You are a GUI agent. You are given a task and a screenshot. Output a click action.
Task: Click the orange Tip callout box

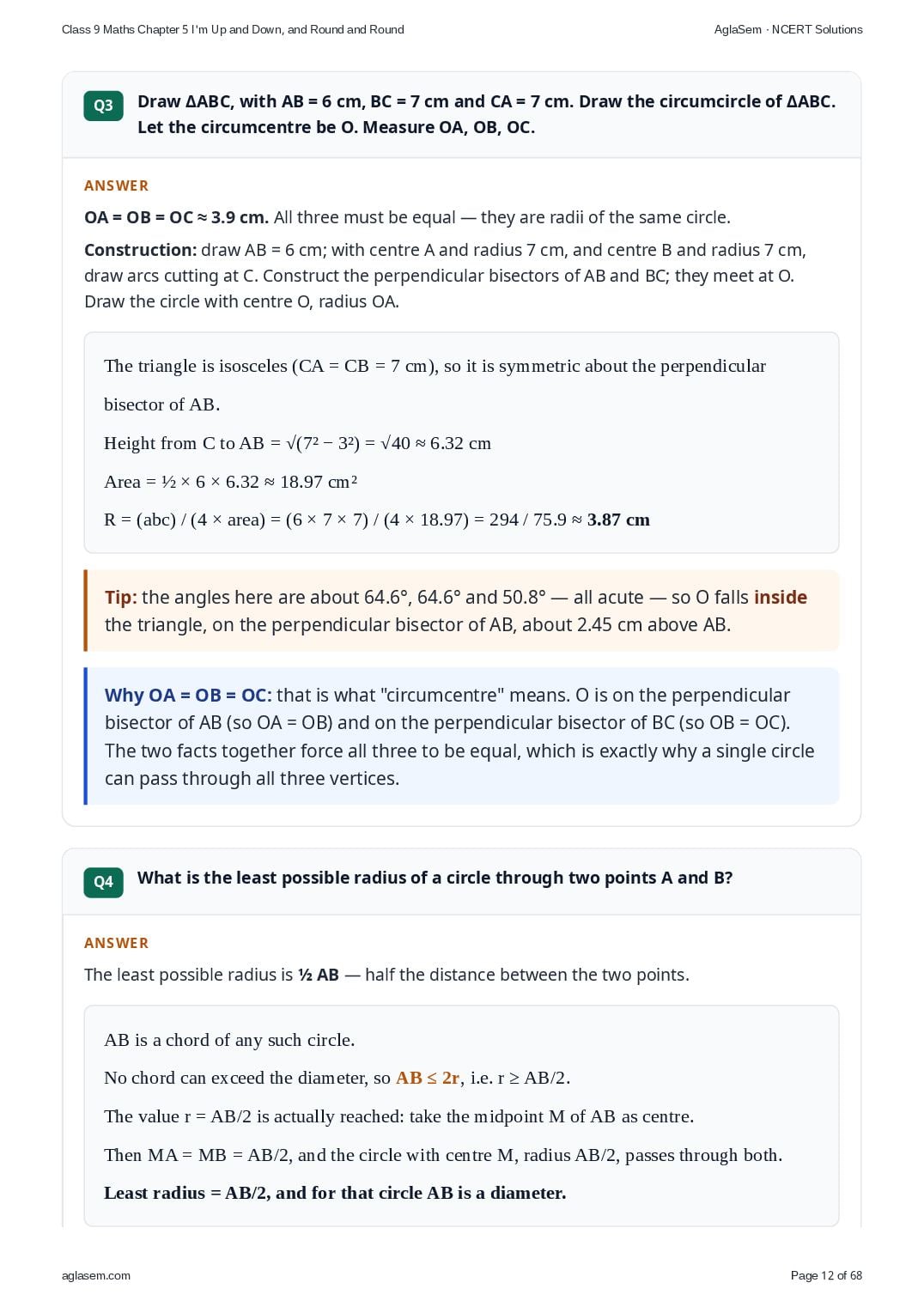tap(462, 611)
